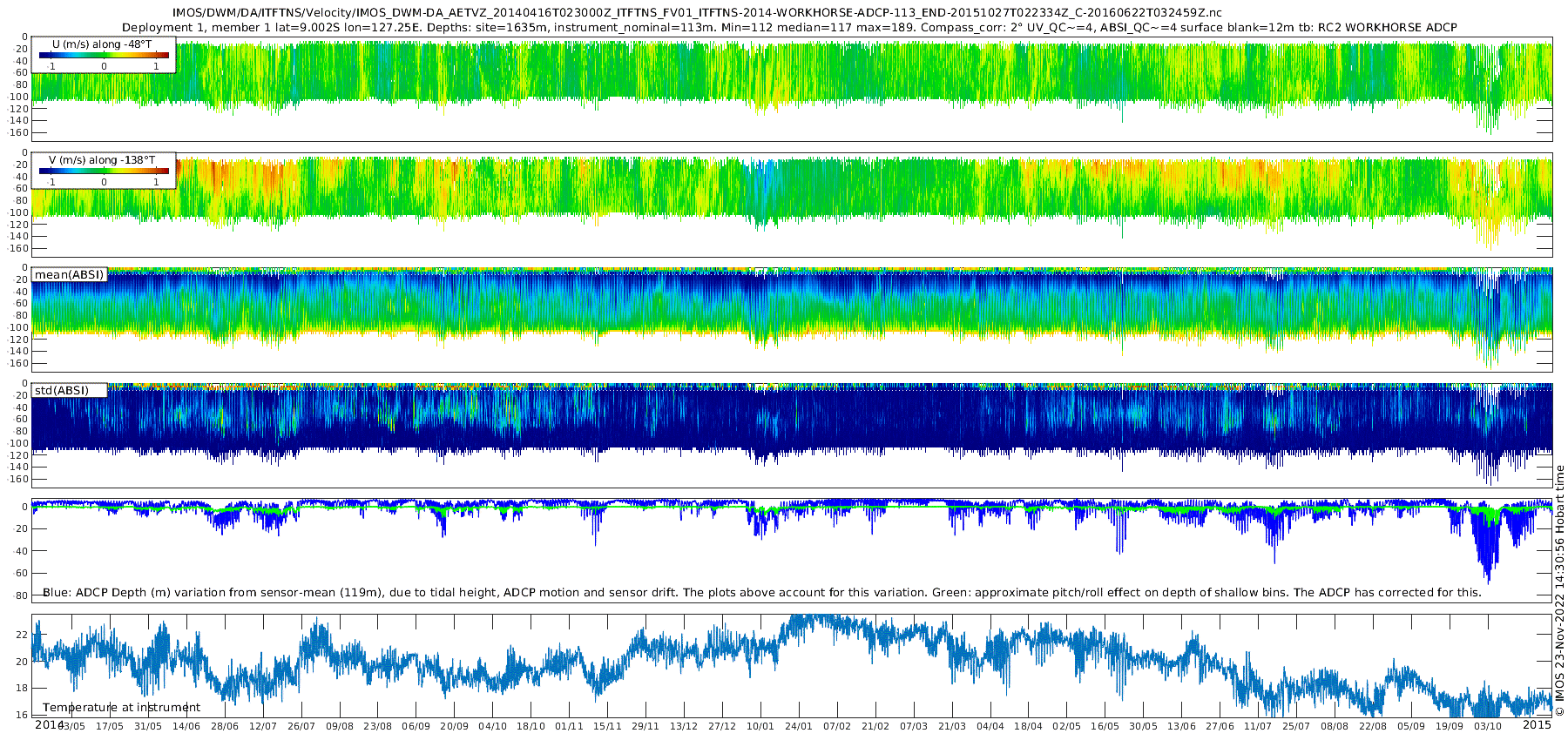This screenshot has width=1568, height=740.
Task: Click the '29/11' date tick
Action: click(x=646, y=727)
